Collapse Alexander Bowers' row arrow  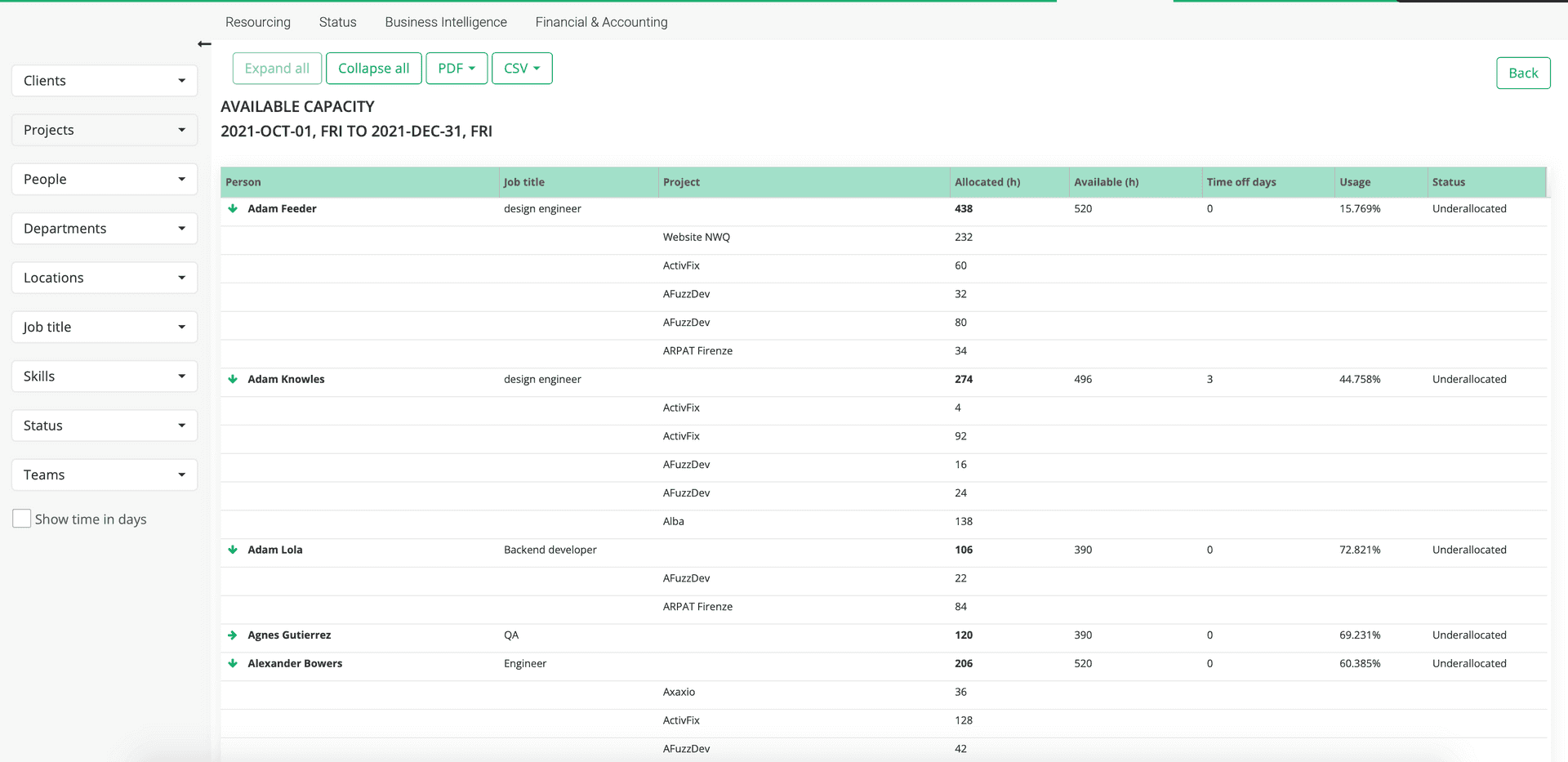click(233, 664)
